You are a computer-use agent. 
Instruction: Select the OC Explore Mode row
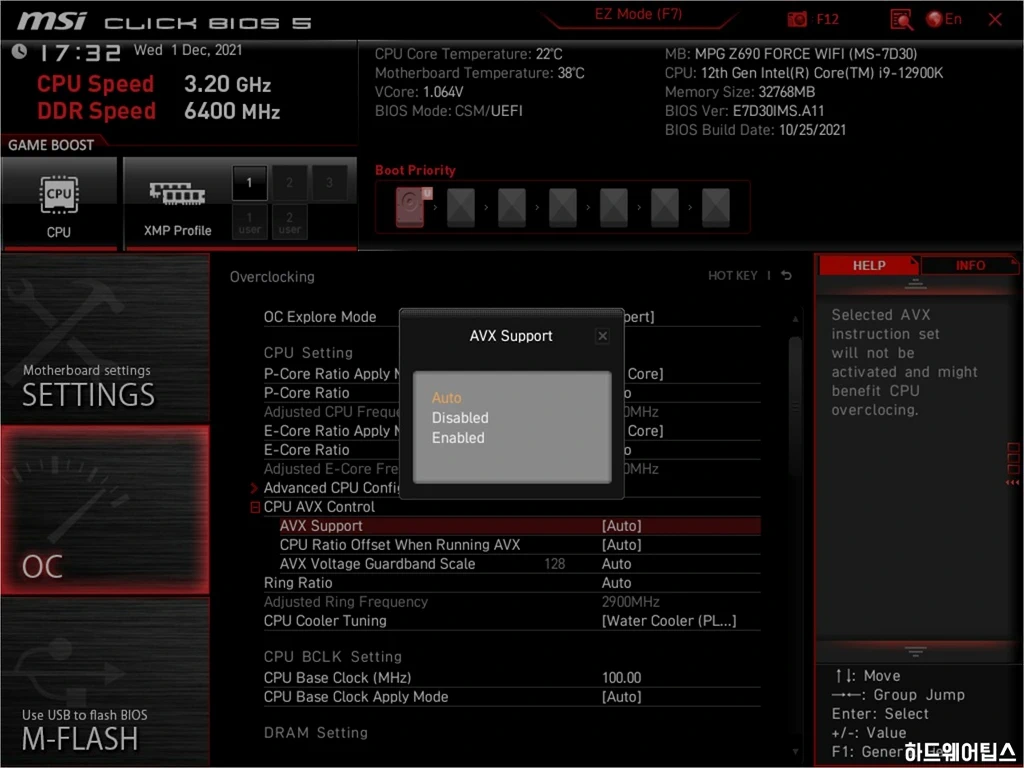click(x=512, y=317)
